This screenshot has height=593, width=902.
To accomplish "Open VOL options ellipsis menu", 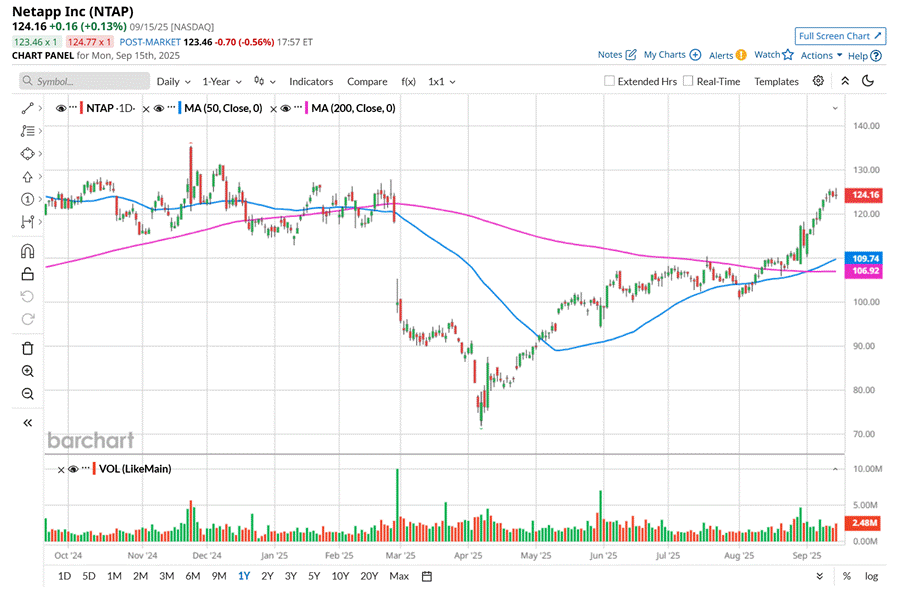I will tap(85, 468).
